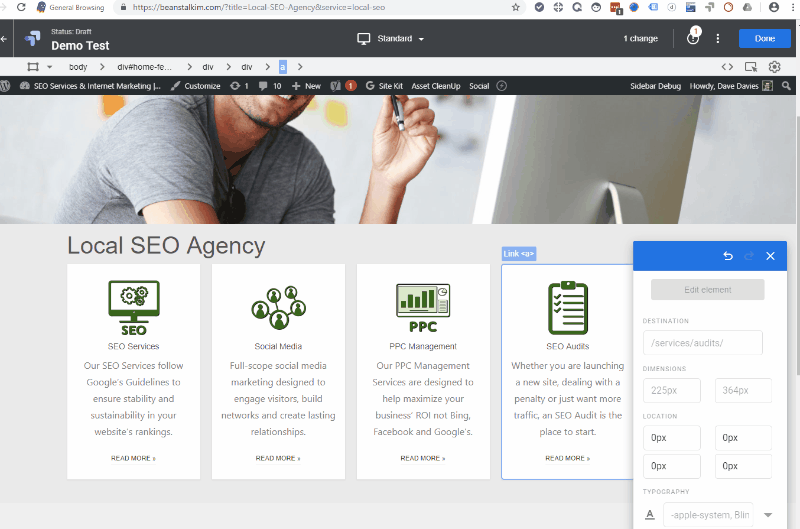Viewport: 800px width, 529px height.
Task: Click the element selector frame icon
Action: pyautogui.click(x=33, y=67)
